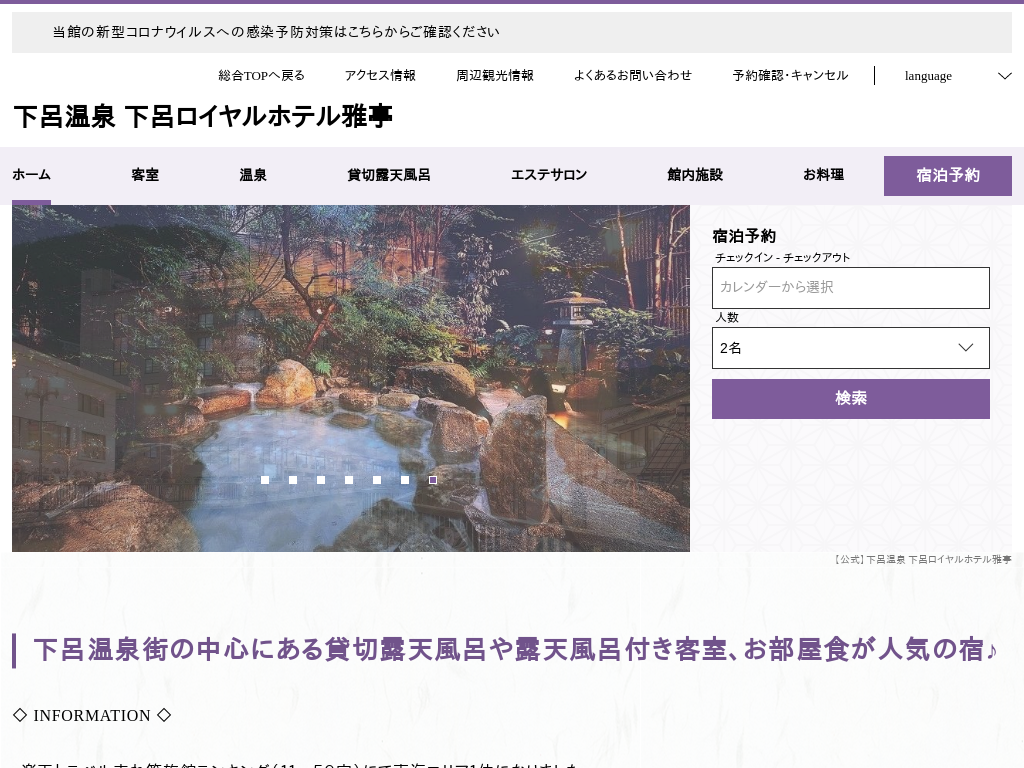
Task: Open the 人数 guest count dropdown
Action: pyautogui.click(x=850, y=347)
